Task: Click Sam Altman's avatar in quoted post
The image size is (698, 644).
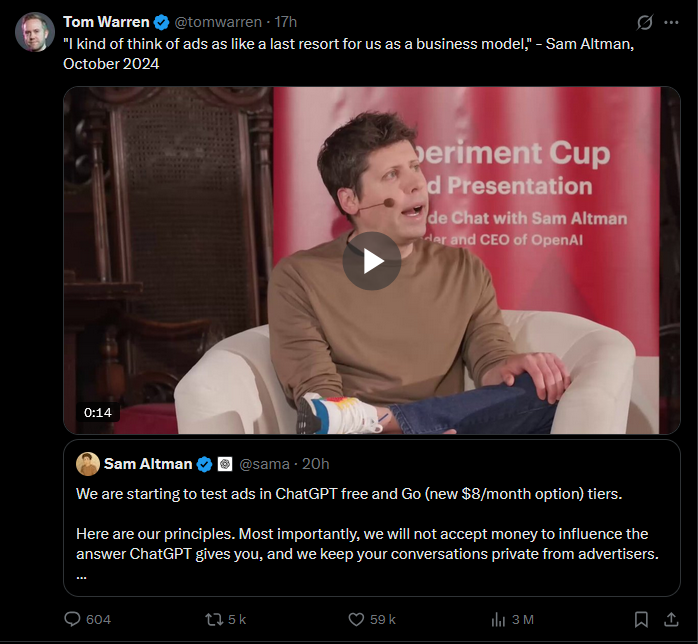Action: [x=88, y=464]
